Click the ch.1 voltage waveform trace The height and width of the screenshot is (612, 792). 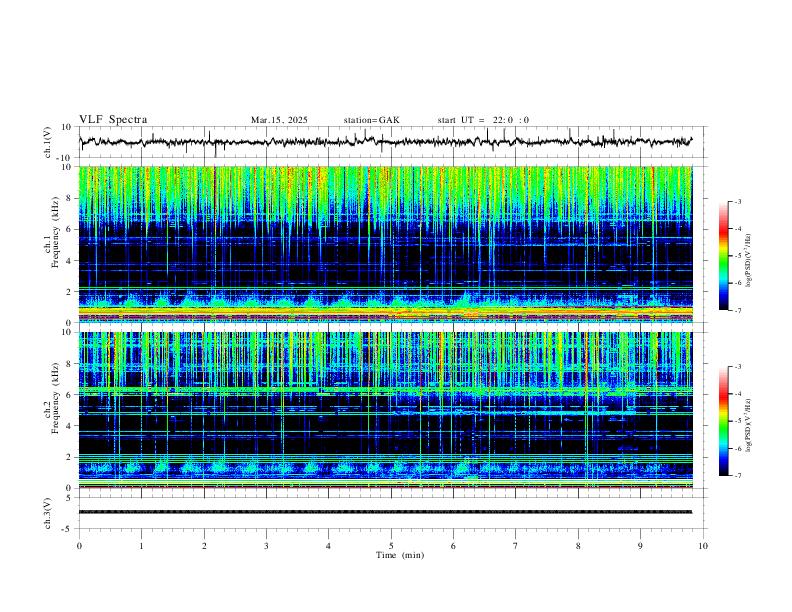click(385, 142)
